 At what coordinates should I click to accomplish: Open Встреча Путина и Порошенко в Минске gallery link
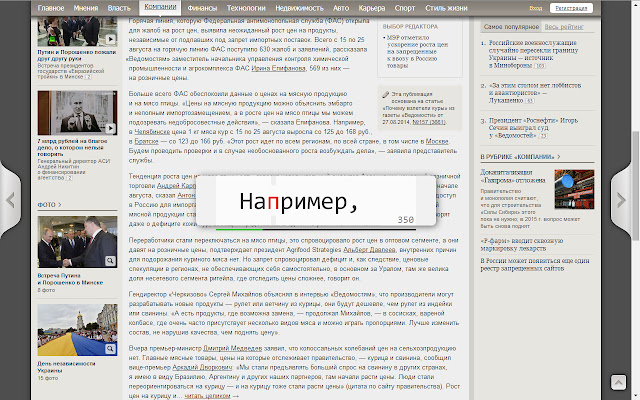click(x=70, y=279)
